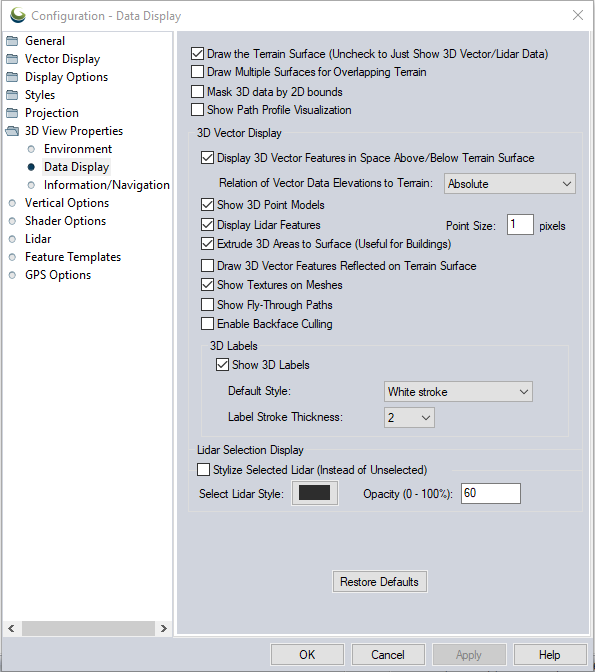The height and width of the screenshot is (672, 595).
Task: Open the Select Lidar Style color swatch
Action: pos(315,493)
